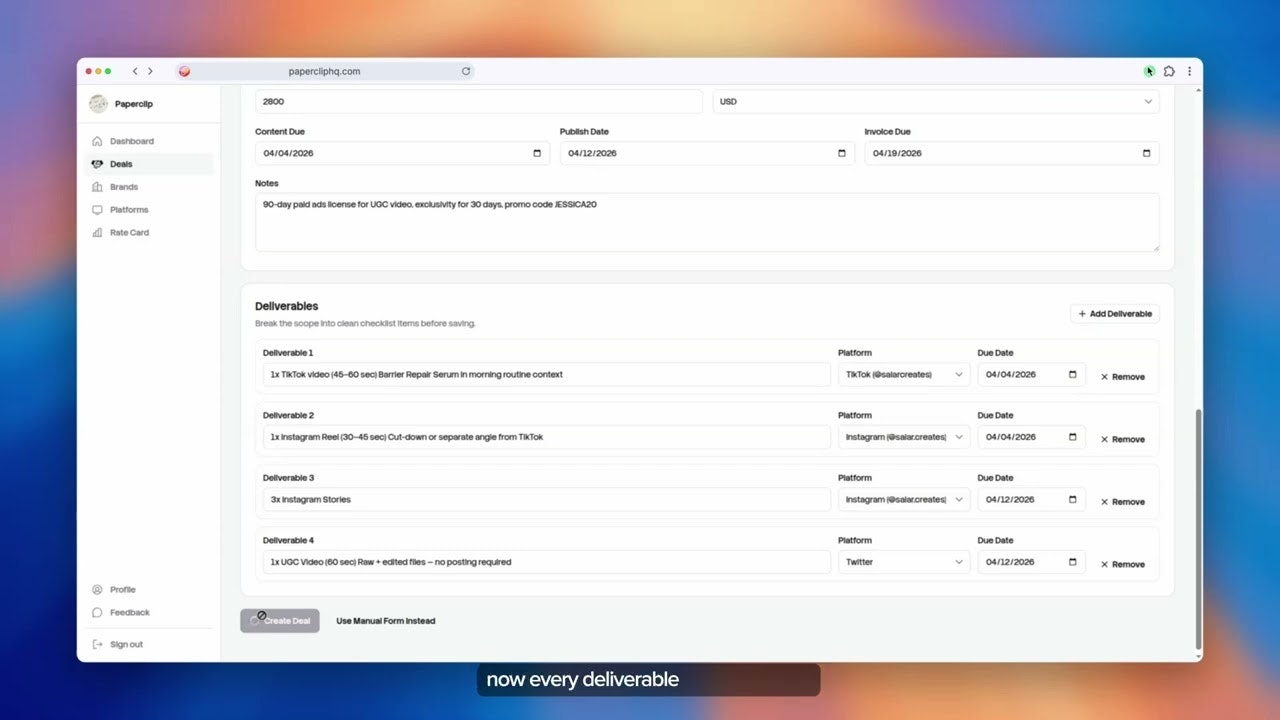This screenshot has width=1280, height=720.
Task: Click the Rate Card chart icon
Action: 97,232
